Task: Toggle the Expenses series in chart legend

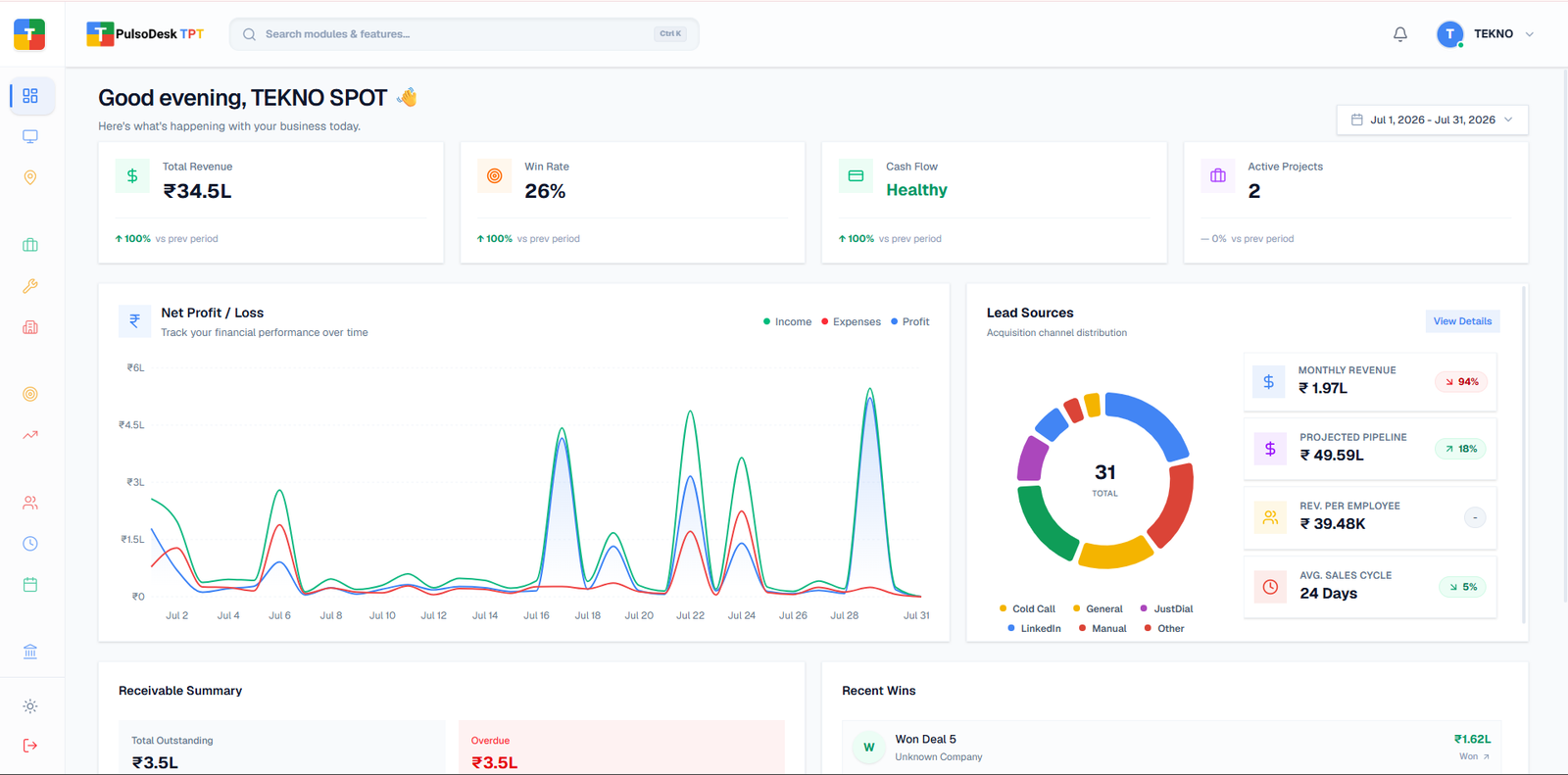Action: pos(851,321)
